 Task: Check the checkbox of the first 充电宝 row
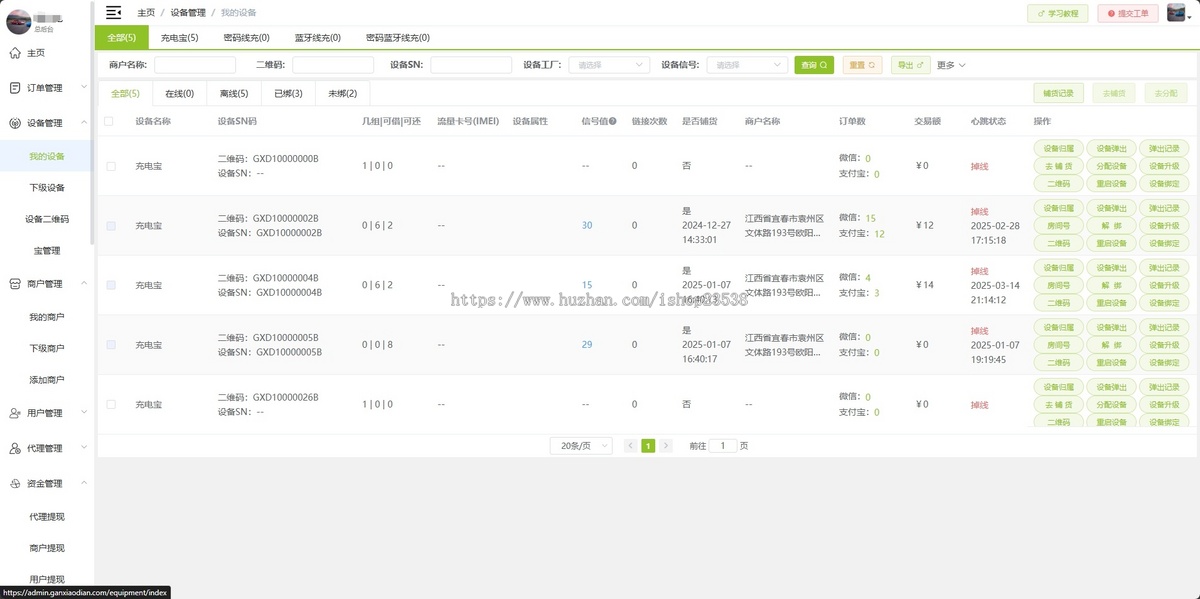click(x=110, y=165)
